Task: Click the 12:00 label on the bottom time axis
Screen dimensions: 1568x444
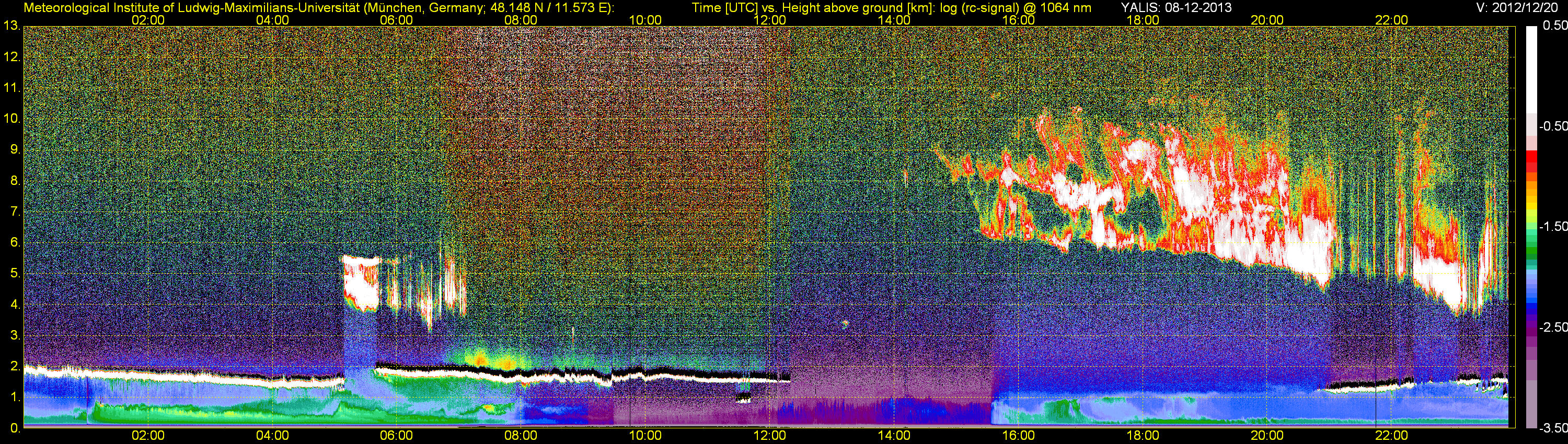Action: 769,436
